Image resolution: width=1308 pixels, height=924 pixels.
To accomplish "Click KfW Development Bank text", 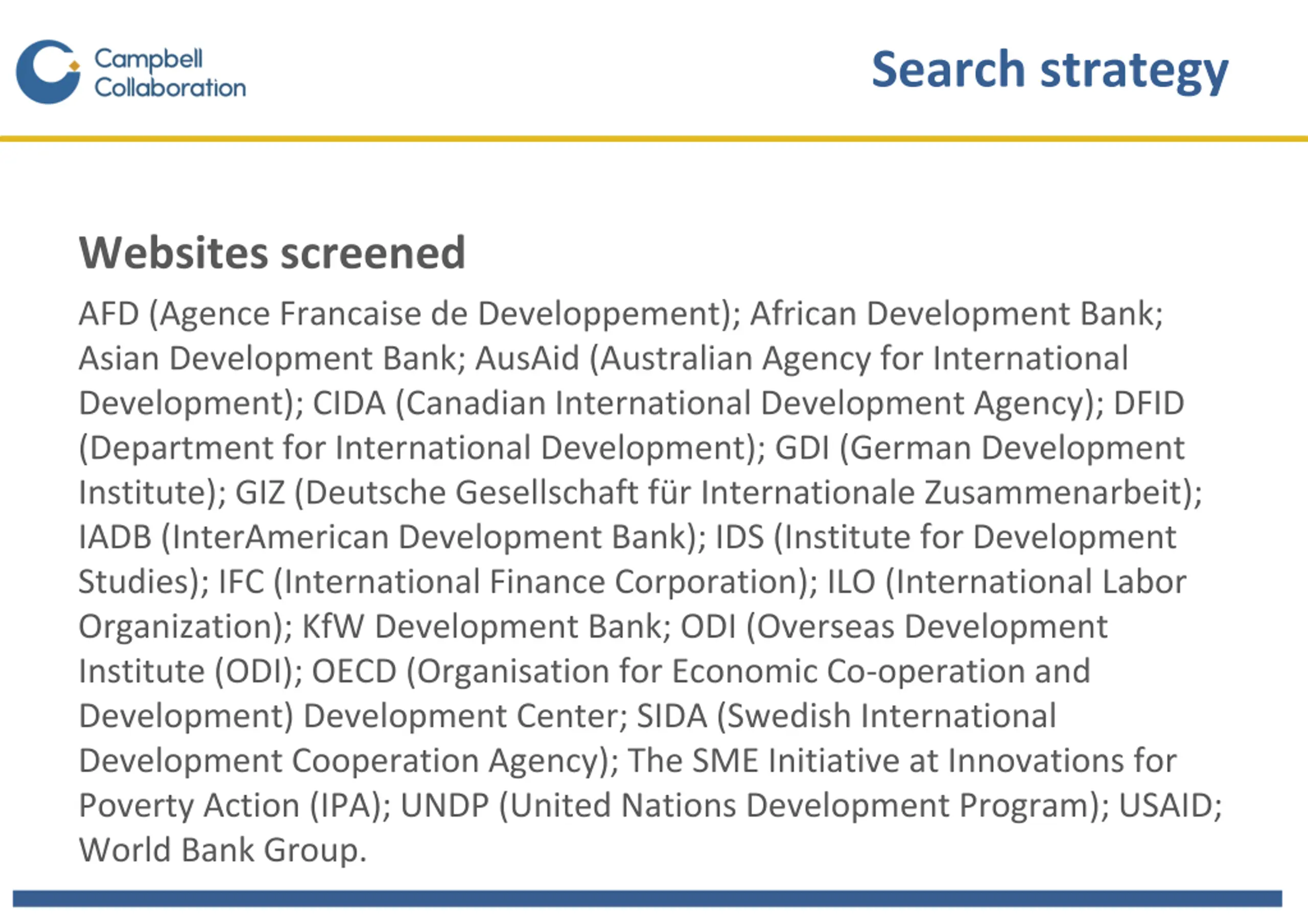I will tap(486, 627).
